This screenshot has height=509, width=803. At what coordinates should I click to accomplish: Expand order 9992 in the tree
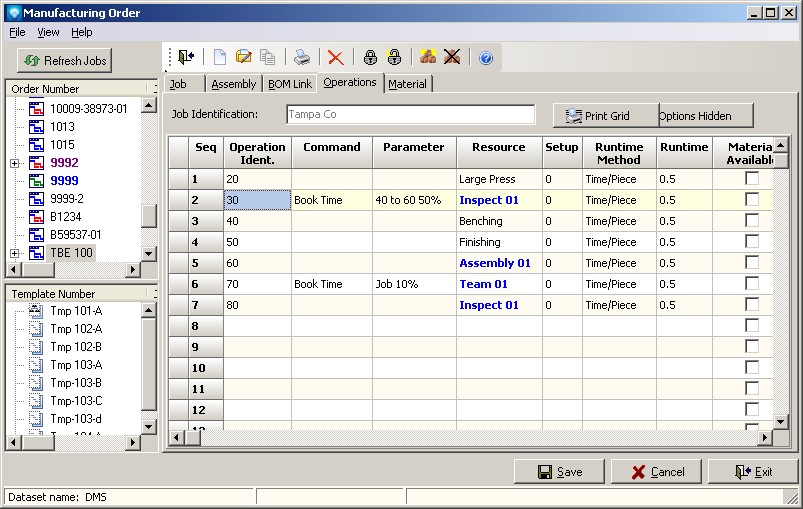14,163
